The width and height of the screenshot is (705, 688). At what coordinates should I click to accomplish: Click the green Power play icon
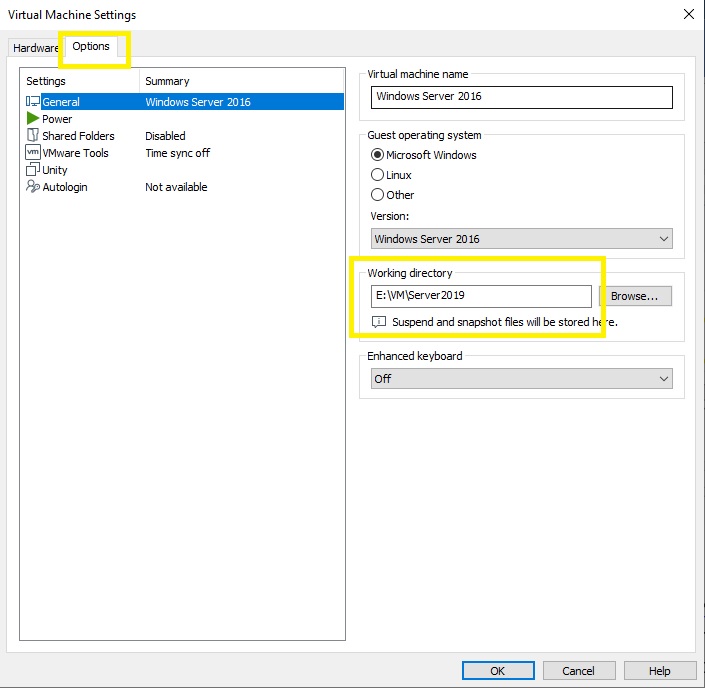pos(33,119)
